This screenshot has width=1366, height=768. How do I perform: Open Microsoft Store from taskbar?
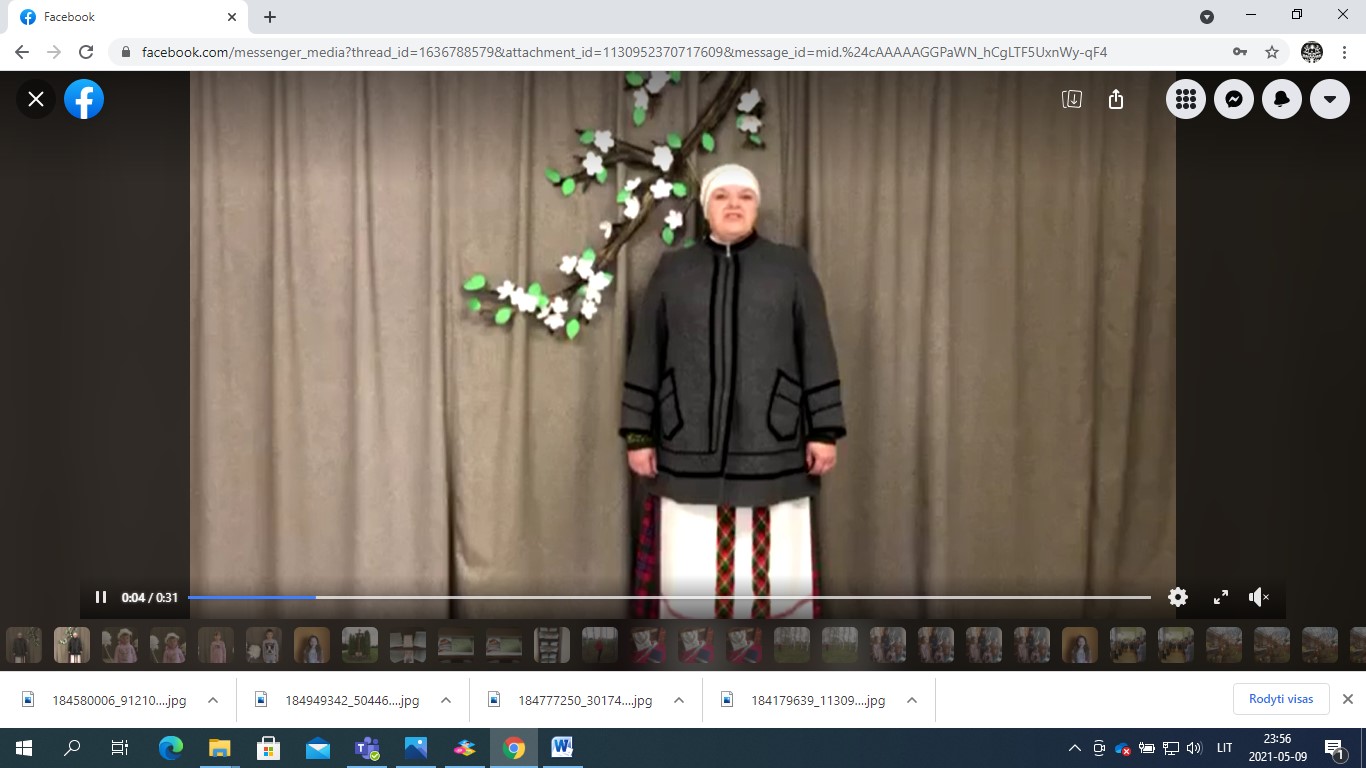pyautogui.click(x=268, y=748)
